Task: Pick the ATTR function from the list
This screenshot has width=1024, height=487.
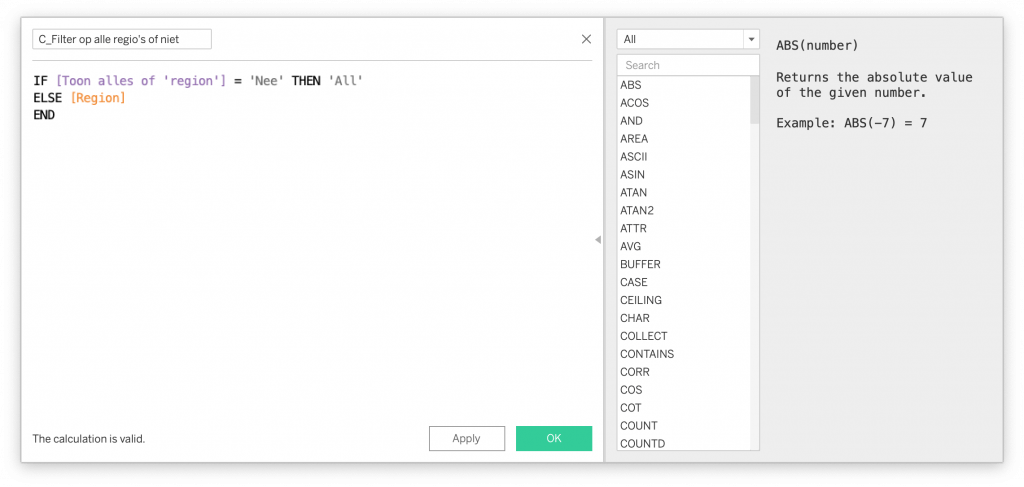Action: point(633,229)
